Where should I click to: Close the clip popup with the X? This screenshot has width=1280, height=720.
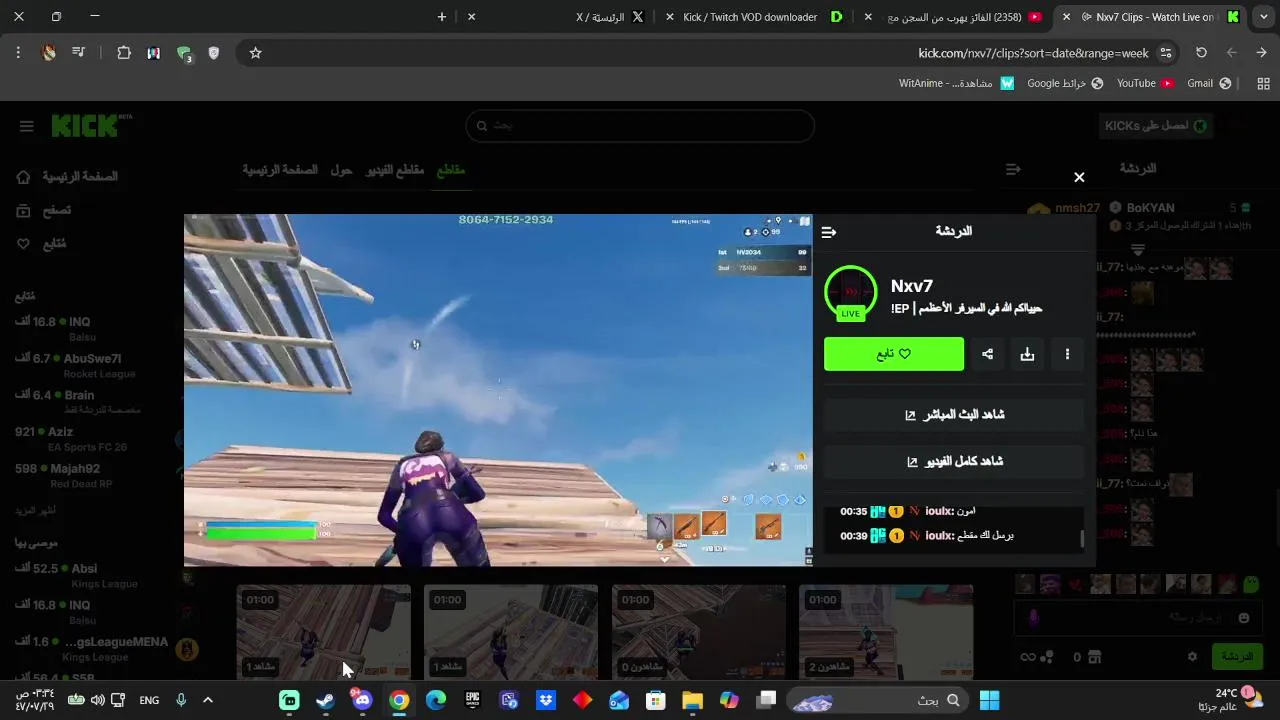coord(1079,177)
